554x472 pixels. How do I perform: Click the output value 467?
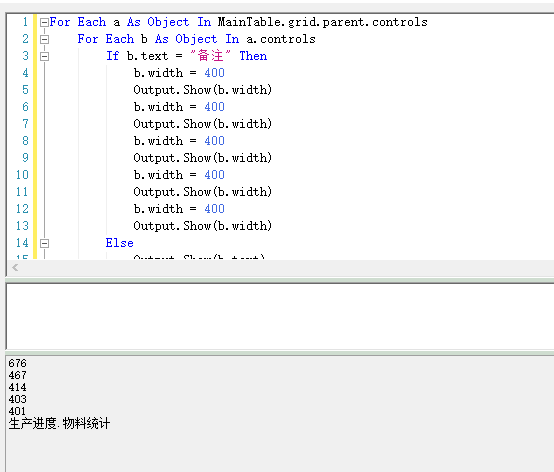[17, 375]
